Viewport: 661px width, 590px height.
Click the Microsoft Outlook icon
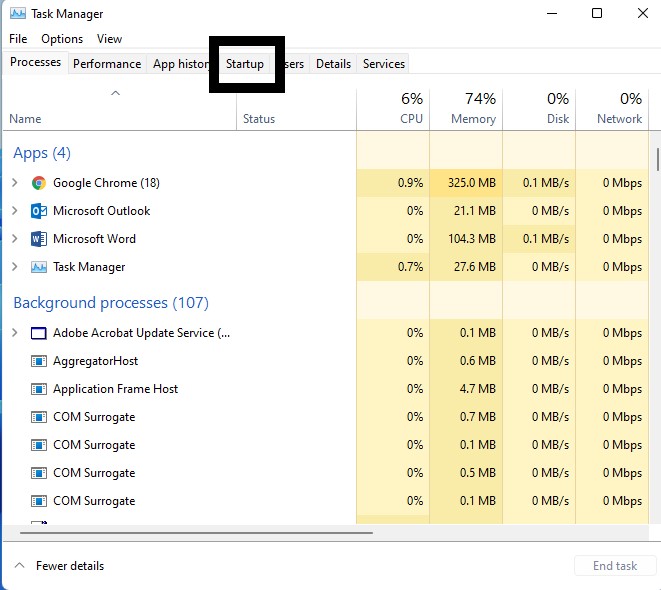click(x=39, y=211)
